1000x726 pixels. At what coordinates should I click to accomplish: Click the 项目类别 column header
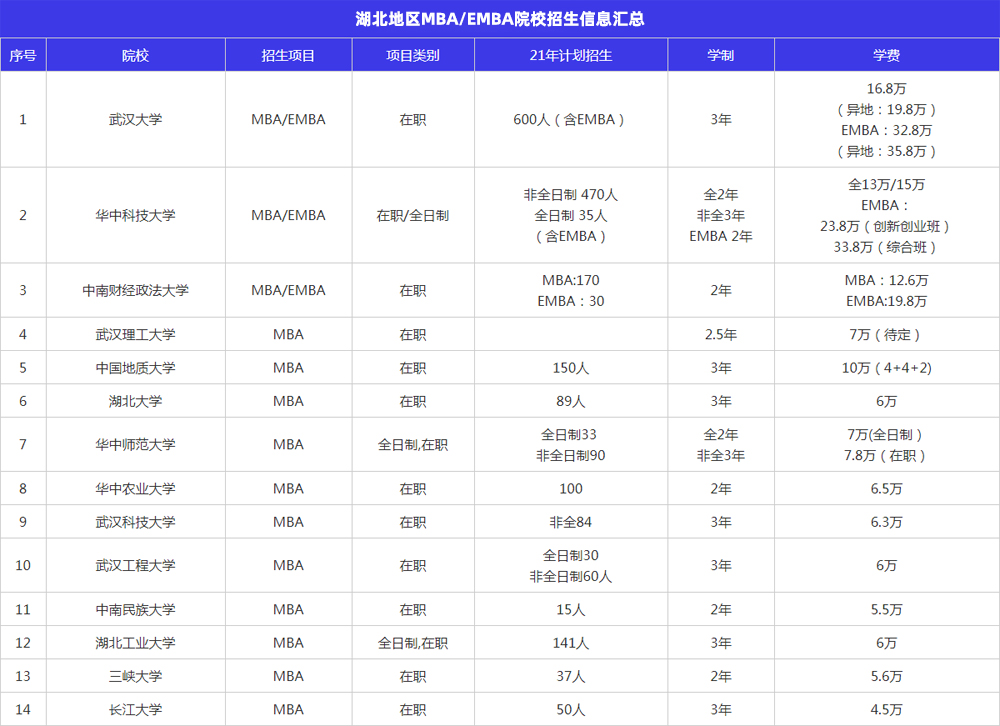click(x=412, y=55)
